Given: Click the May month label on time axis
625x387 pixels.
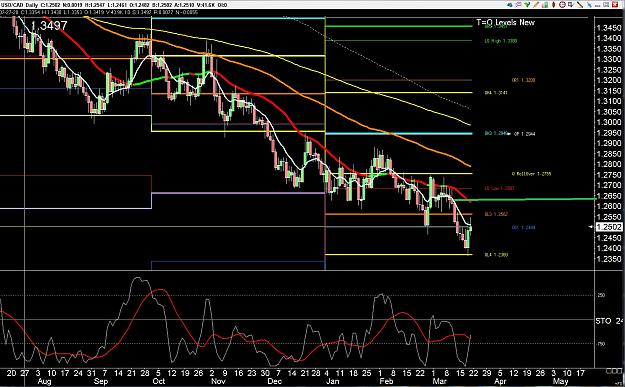Looking at the screenshot, I should 560,381.
